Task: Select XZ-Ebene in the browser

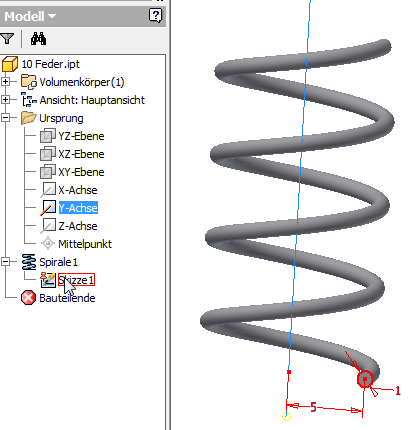Action: pyautogui.click(x=81, y=154)
